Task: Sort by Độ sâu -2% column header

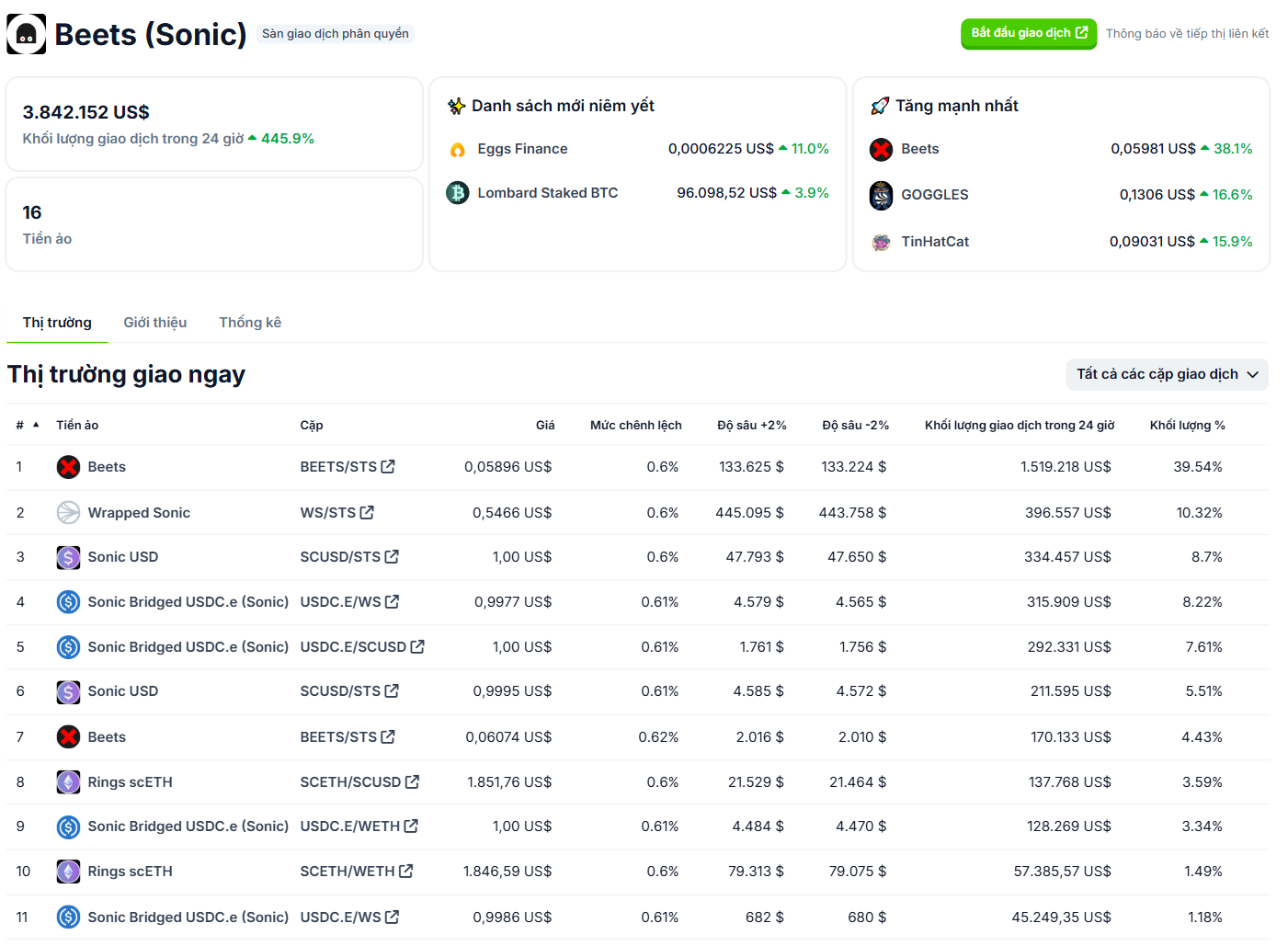Action: pyautogui.click(x=855, y=425)
